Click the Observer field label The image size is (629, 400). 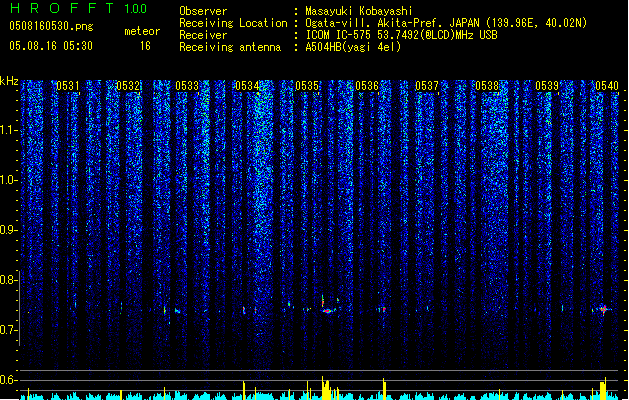(203, 11)
